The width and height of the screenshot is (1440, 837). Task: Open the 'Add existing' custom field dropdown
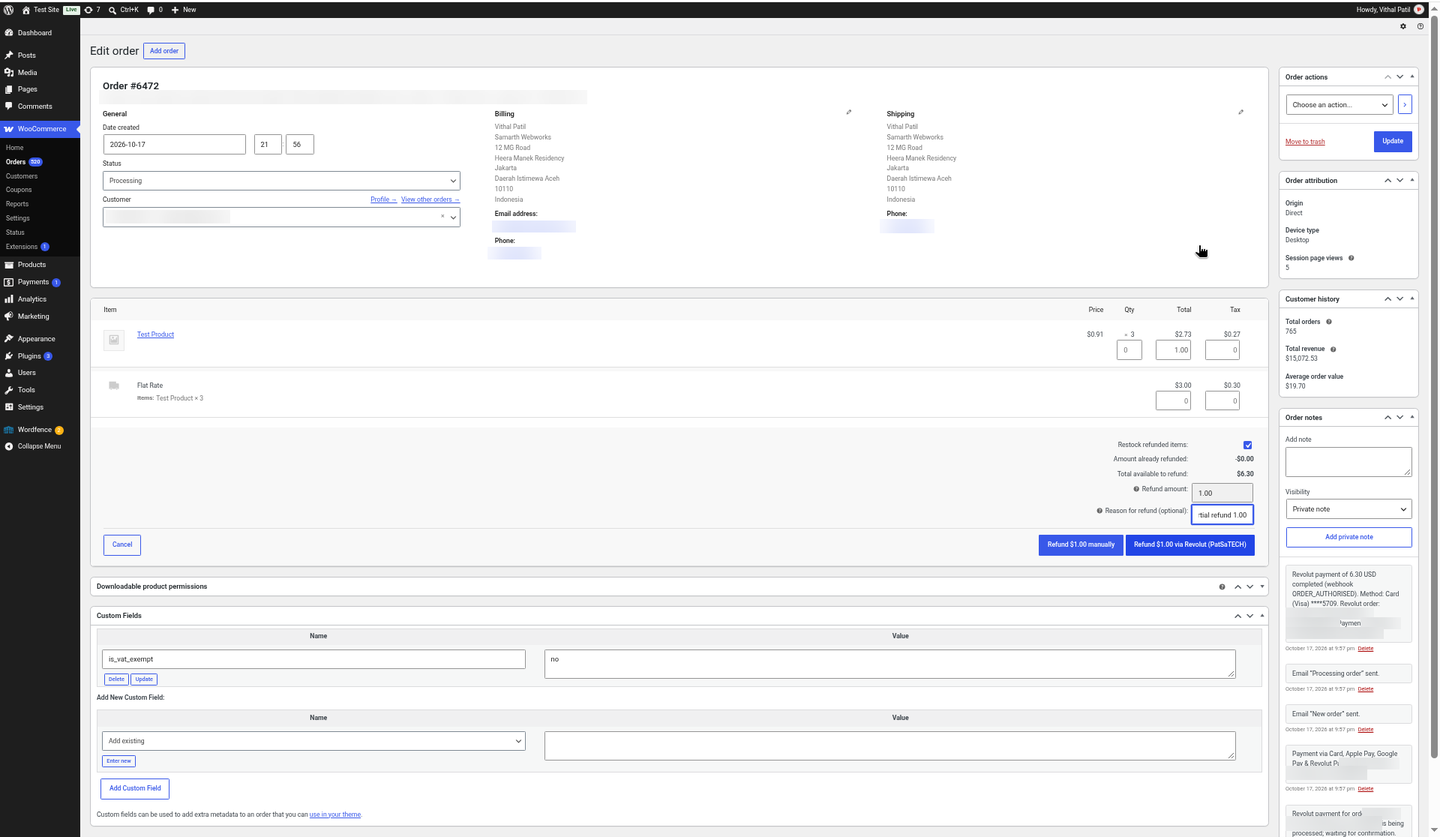pyautogui.click(x=314, y=741)
